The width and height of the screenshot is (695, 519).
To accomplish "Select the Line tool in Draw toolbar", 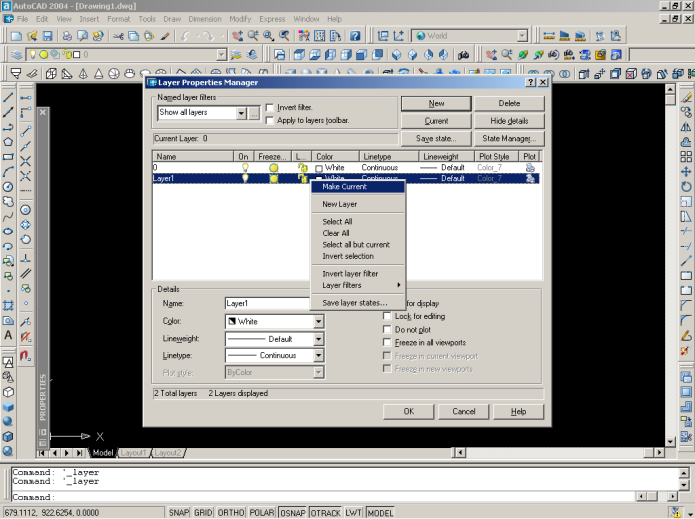I will [x=8, y=97].
